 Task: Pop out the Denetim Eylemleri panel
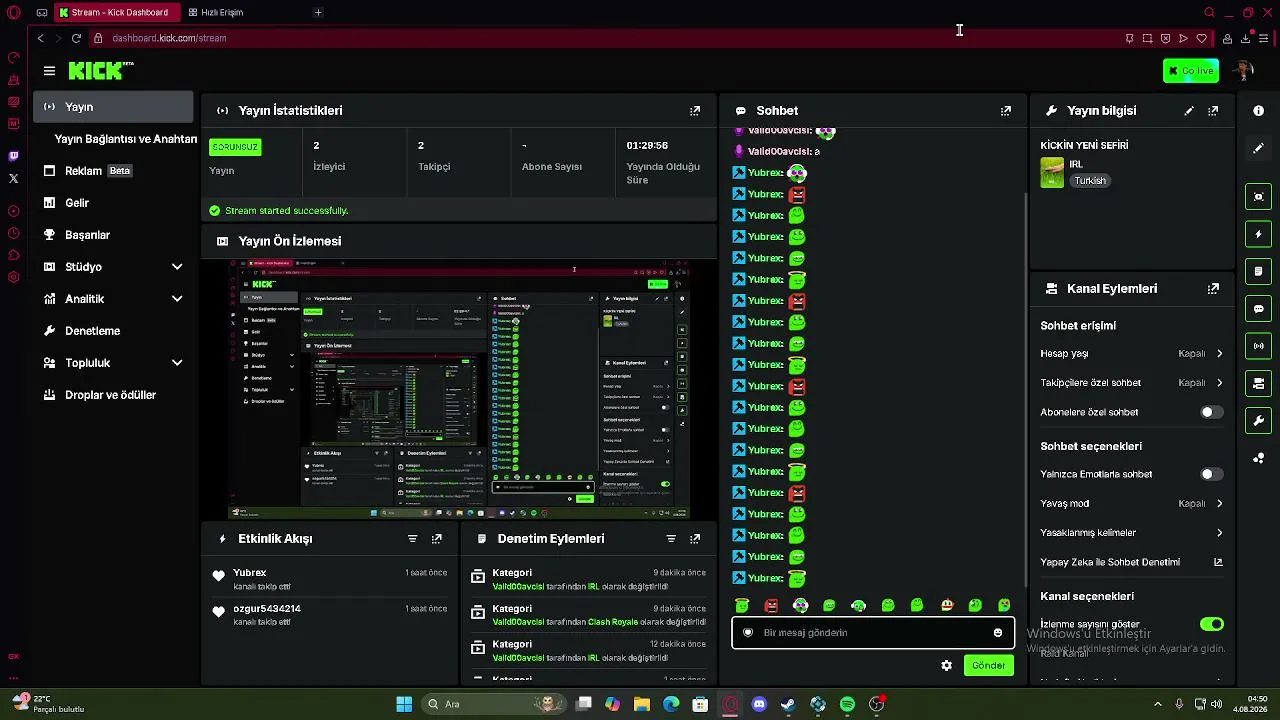(x=695, y=539)
